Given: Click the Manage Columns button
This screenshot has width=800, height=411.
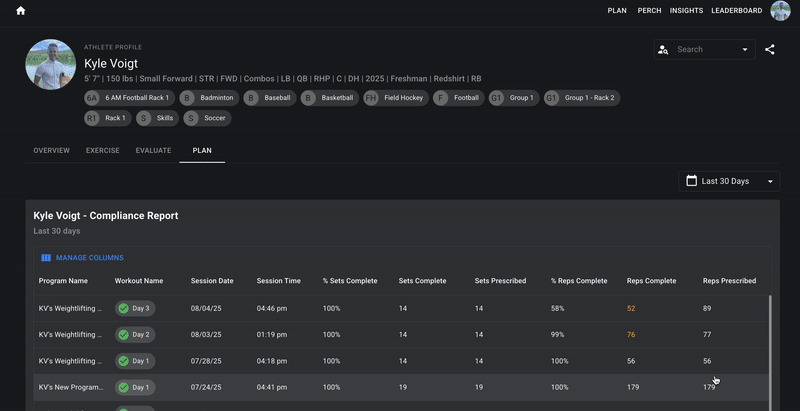Looking at the screenshot, I should pos(82,258).
